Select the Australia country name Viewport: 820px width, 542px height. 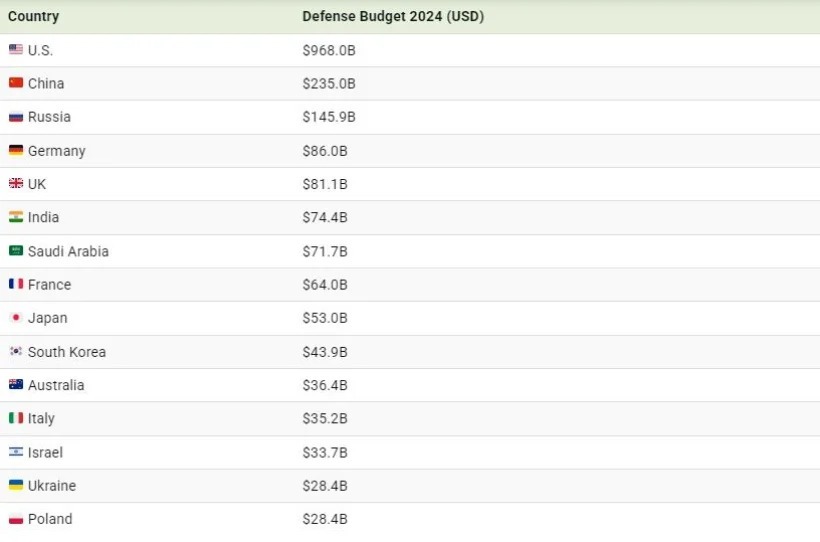pyautogui.click(x=56, y=385)
